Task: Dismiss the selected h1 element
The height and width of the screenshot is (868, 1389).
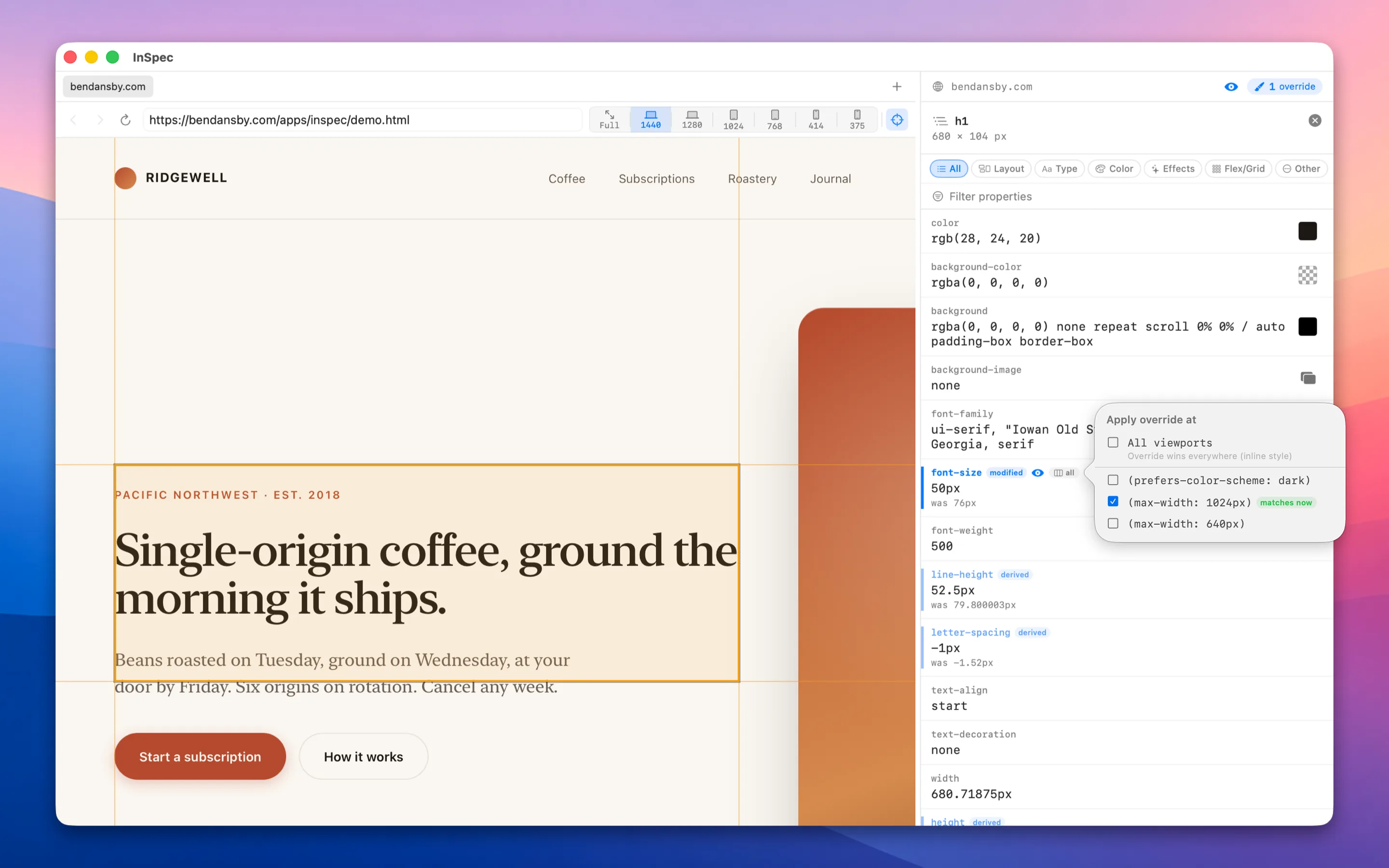Action: click(x=1314, y=121)
